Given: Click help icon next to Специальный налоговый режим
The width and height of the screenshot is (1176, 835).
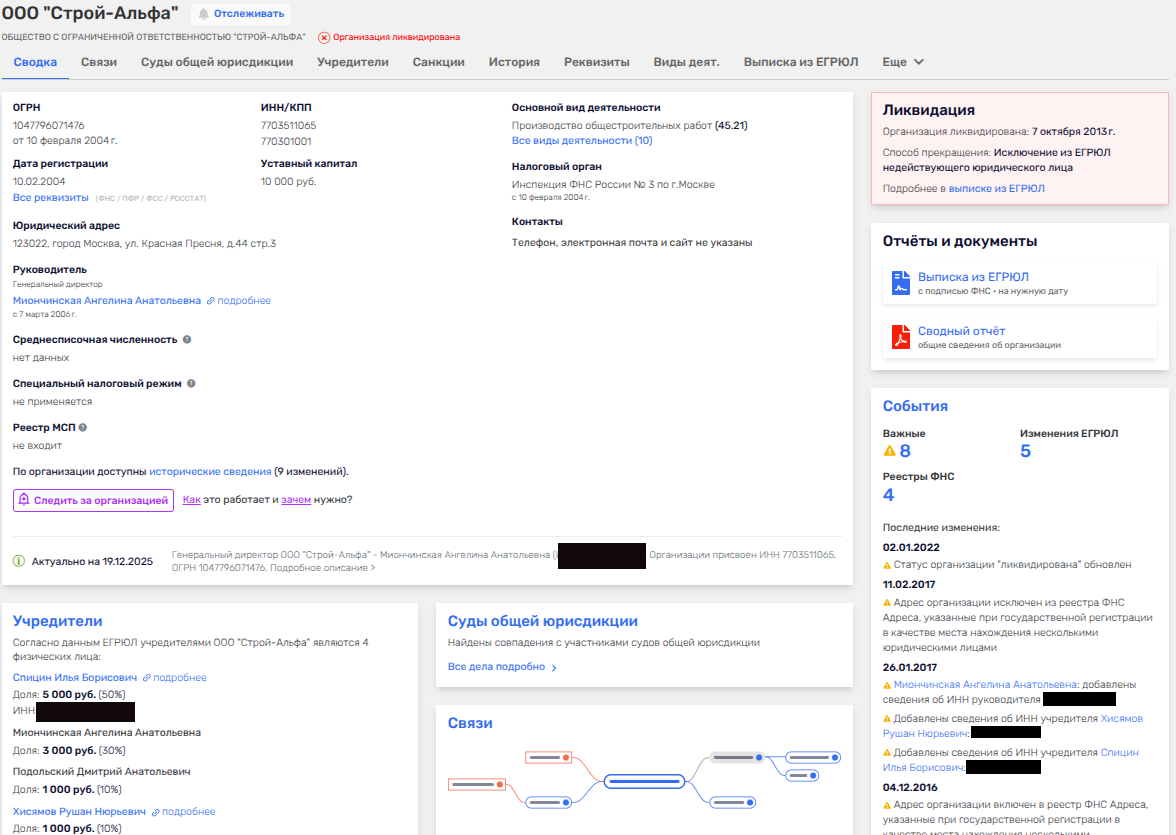Looking at the screenshot, I should coord(191,383).
